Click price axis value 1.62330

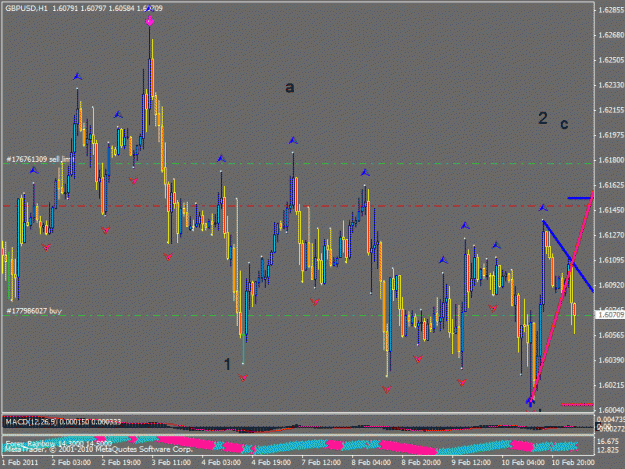point(611,85)
